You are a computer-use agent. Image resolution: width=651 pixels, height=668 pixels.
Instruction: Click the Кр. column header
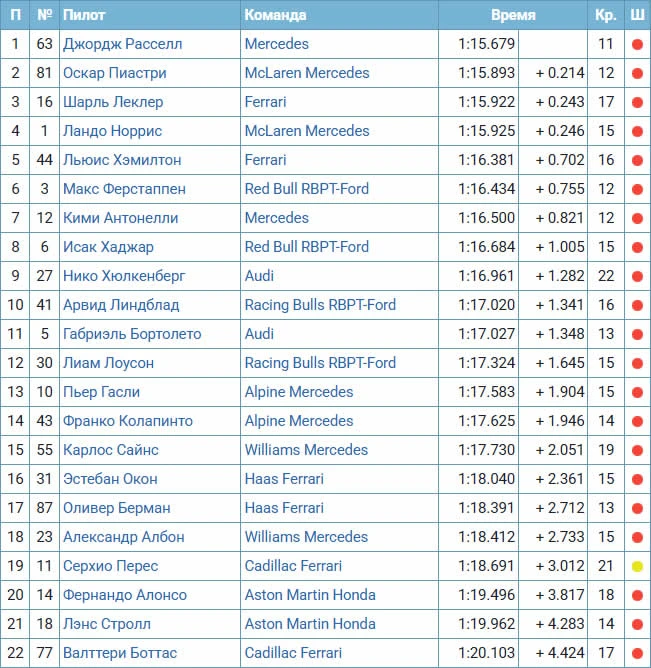click(606, 15)
